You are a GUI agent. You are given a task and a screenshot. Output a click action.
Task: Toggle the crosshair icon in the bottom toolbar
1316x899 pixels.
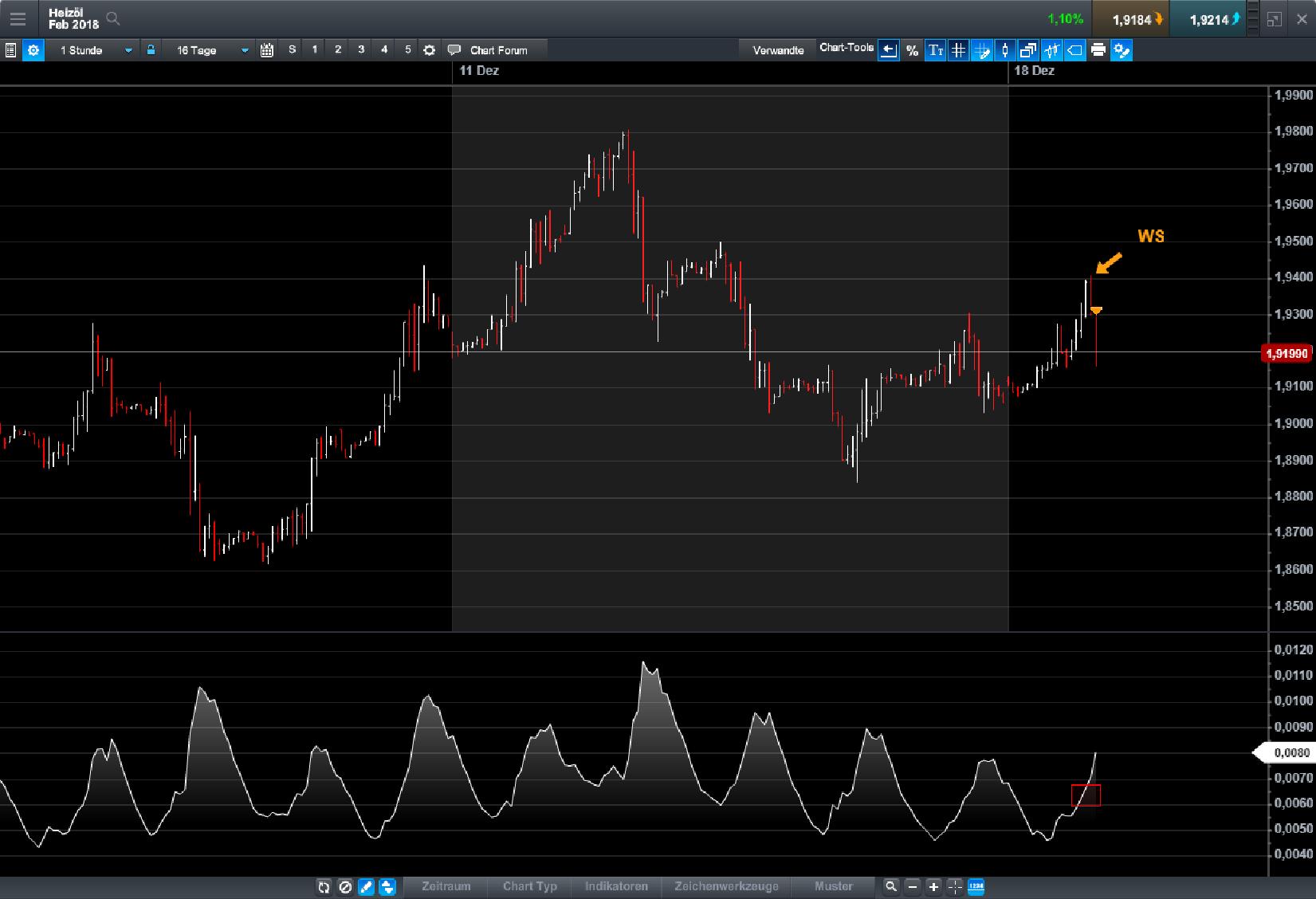[955, 886]
